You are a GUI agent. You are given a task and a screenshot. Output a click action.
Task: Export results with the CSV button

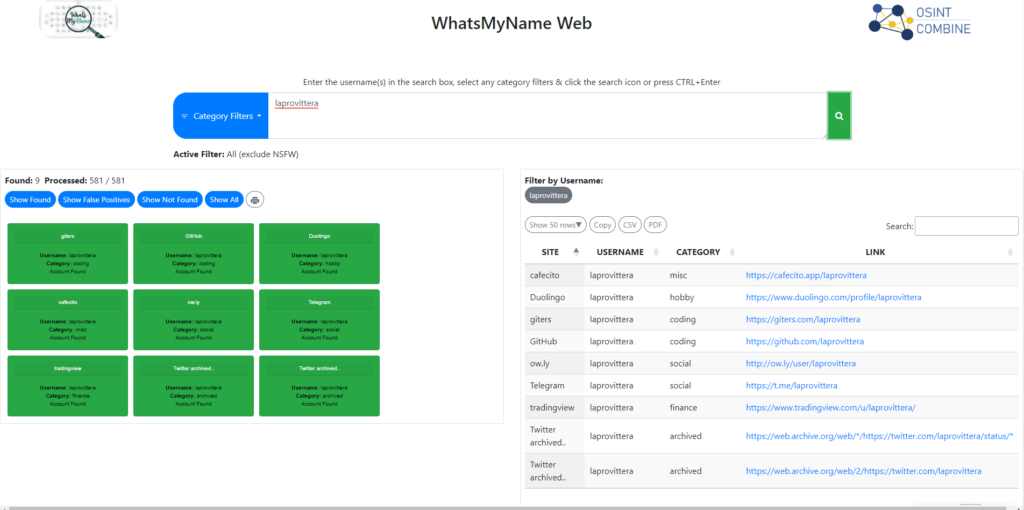point(630,225)
